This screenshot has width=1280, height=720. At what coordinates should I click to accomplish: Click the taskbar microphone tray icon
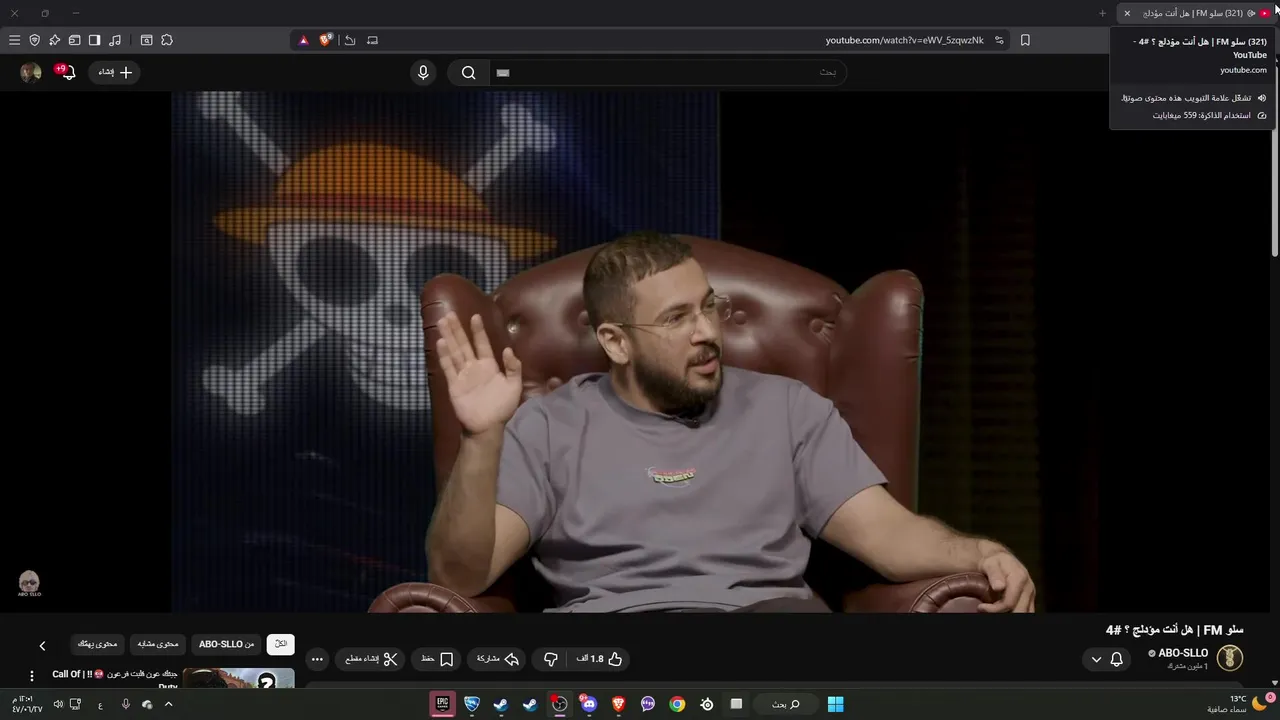pyautogui.click(x=125, y=704)
